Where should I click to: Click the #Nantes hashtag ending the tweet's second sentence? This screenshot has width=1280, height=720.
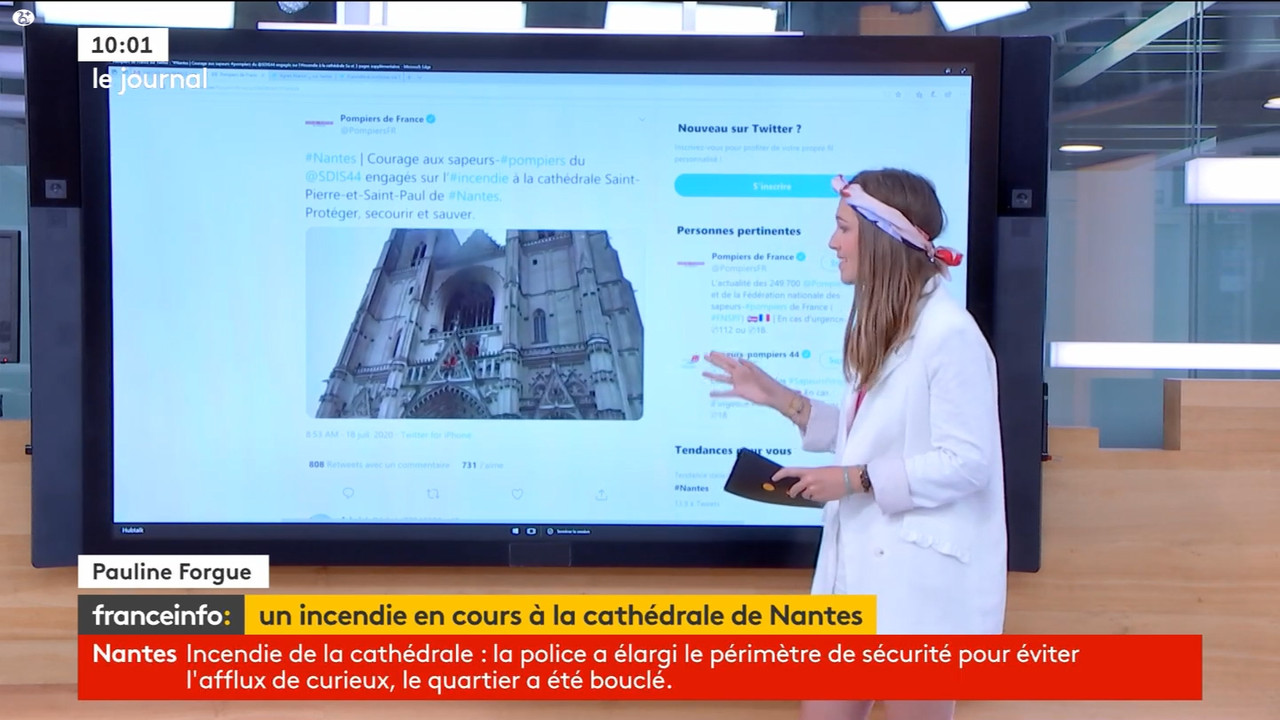click(475, 196)
